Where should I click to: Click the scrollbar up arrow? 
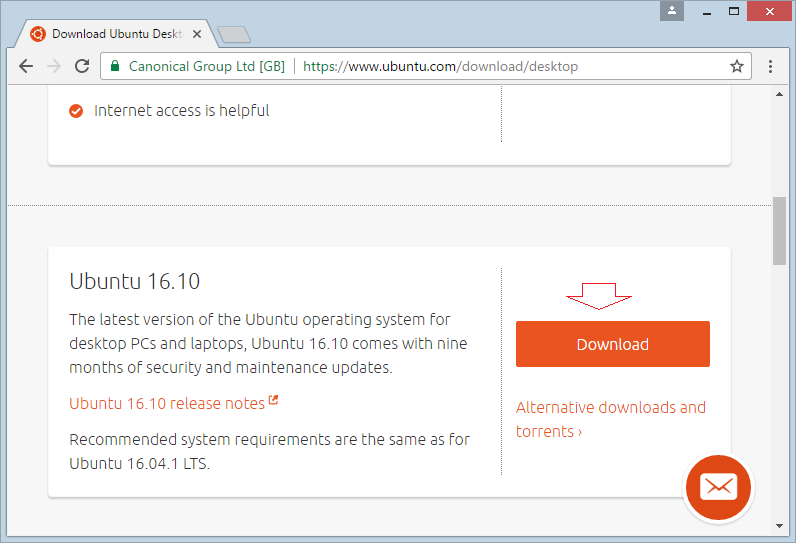coord(779,94)
